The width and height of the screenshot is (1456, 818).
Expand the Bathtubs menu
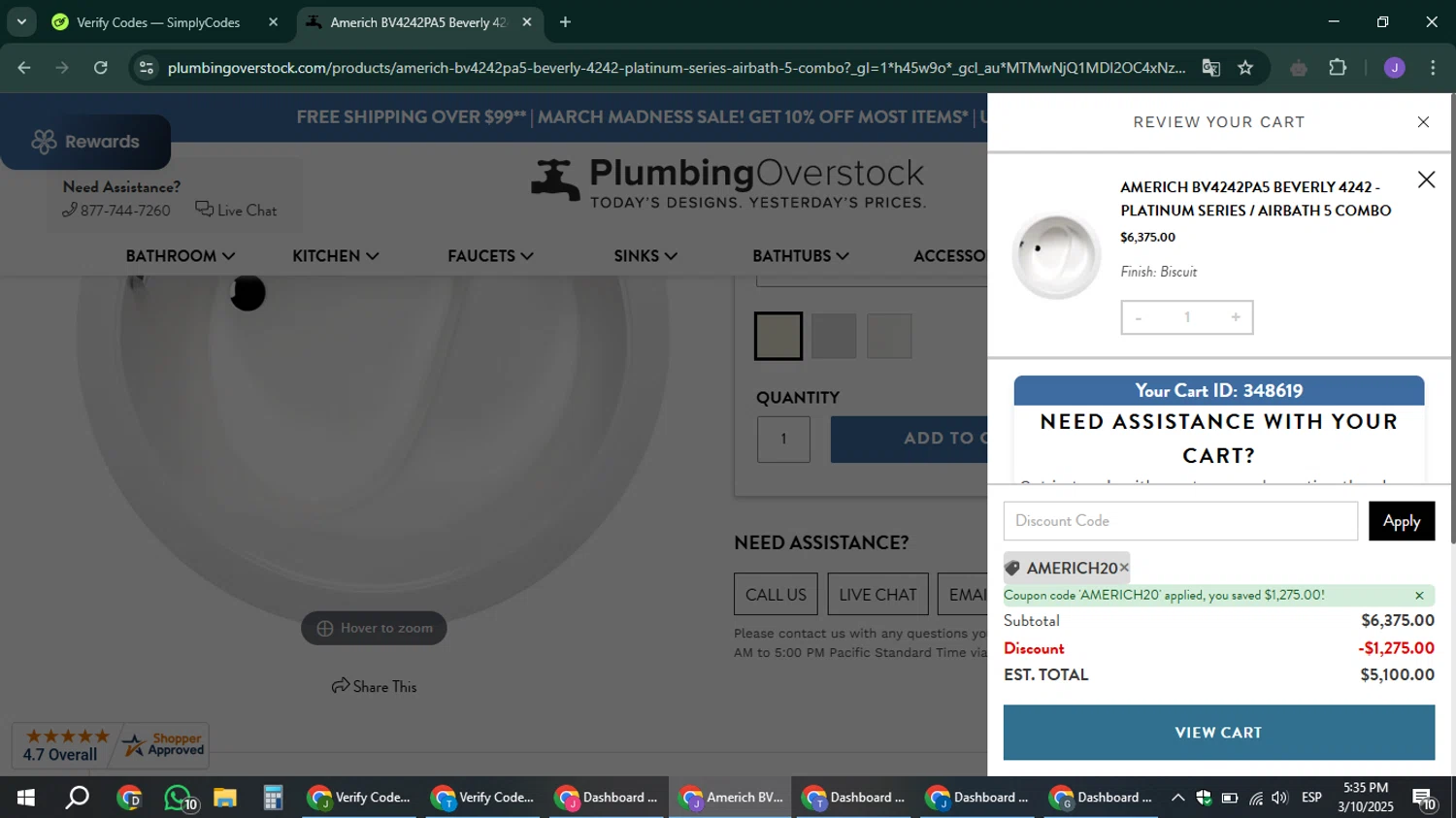pos(801,256)
